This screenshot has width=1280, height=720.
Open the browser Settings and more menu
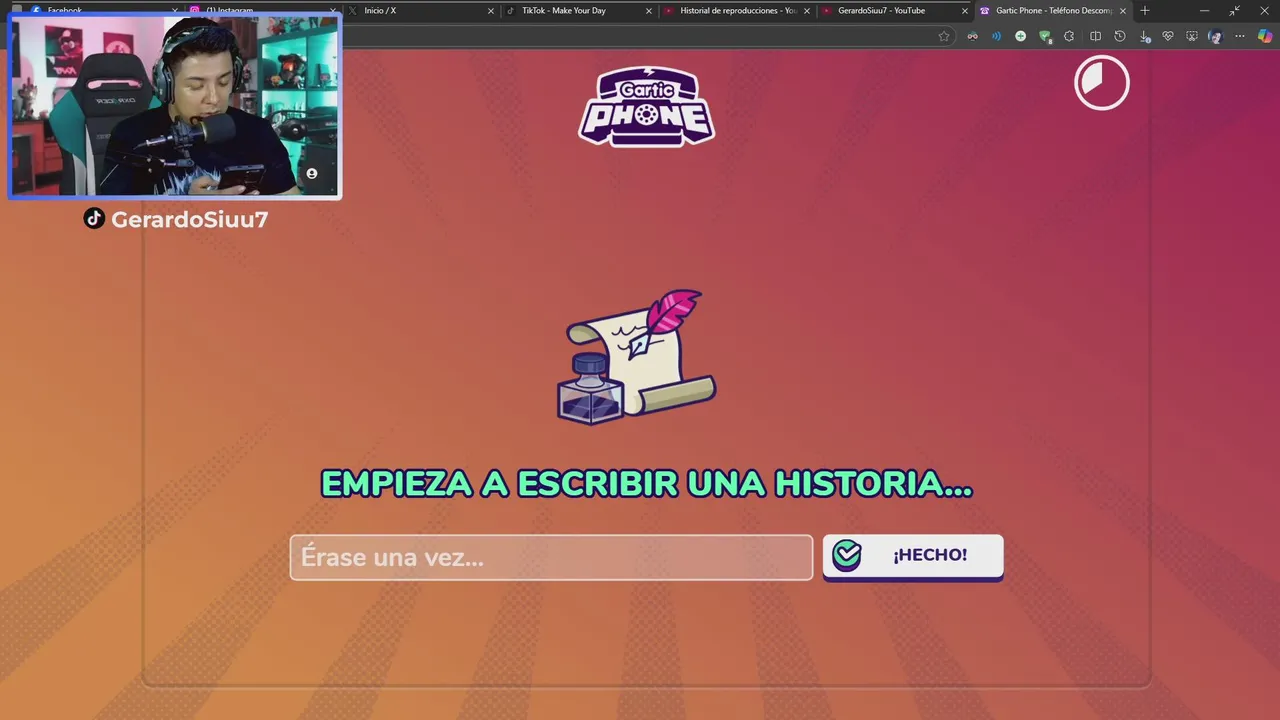pyautogui.click(x=1240, y=36)
